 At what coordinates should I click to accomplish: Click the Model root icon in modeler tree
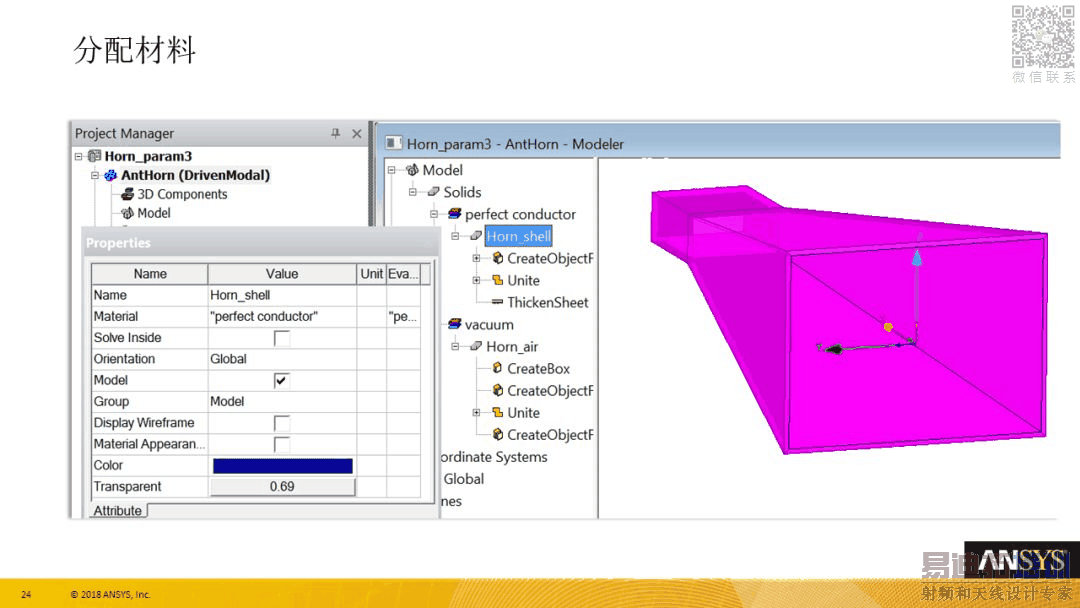pyautogui.click(x=413, y=170)
